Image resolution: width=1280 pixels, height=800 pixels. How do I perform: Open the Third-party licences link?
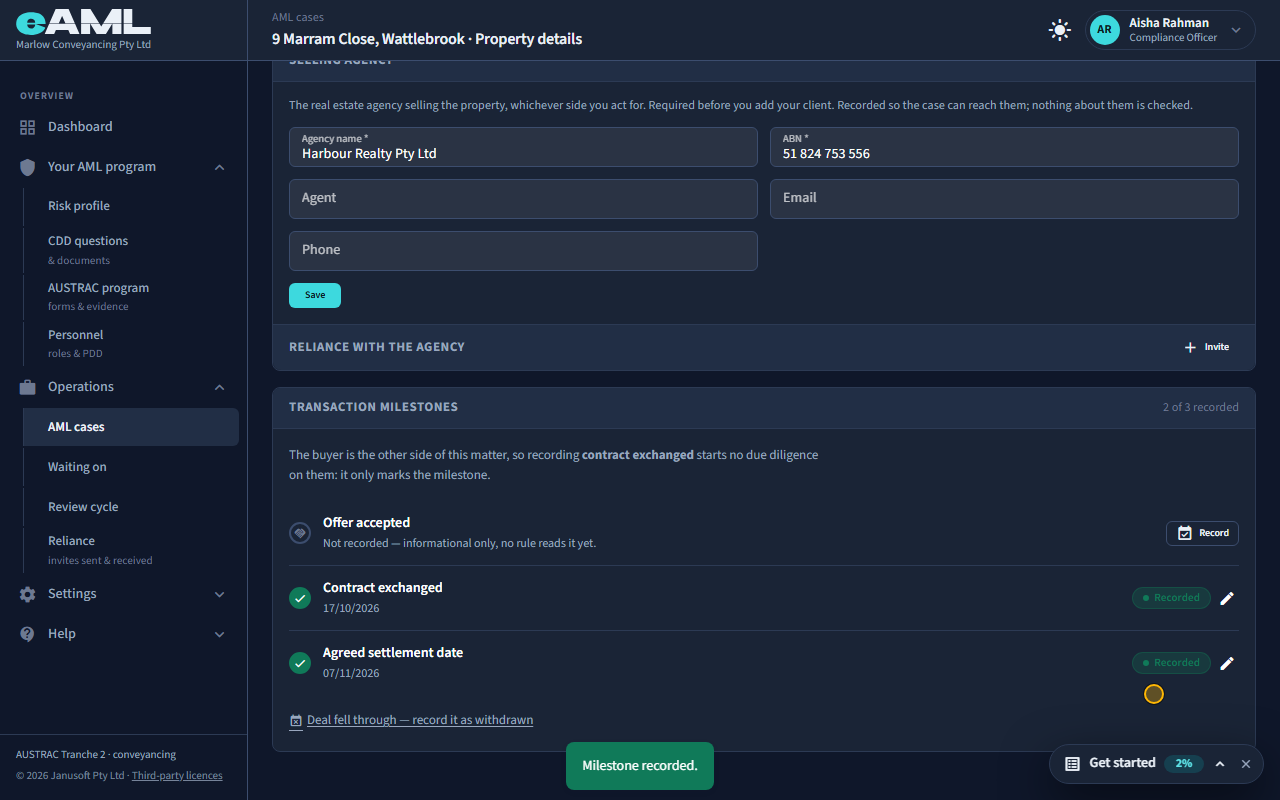[177, 776]
